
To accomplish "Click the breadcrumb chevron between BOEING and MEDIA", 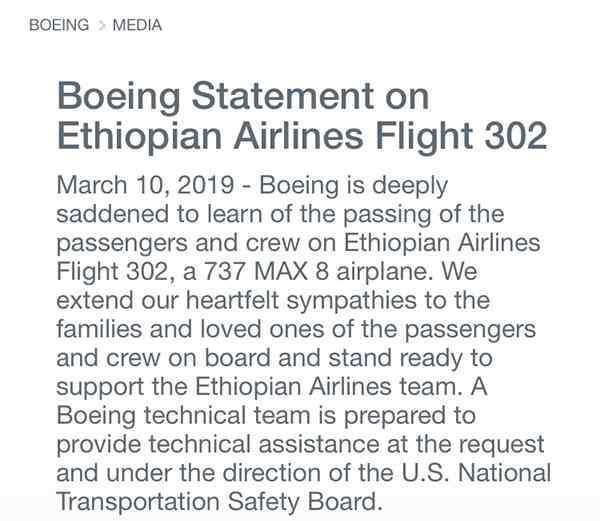I will 101,26.
